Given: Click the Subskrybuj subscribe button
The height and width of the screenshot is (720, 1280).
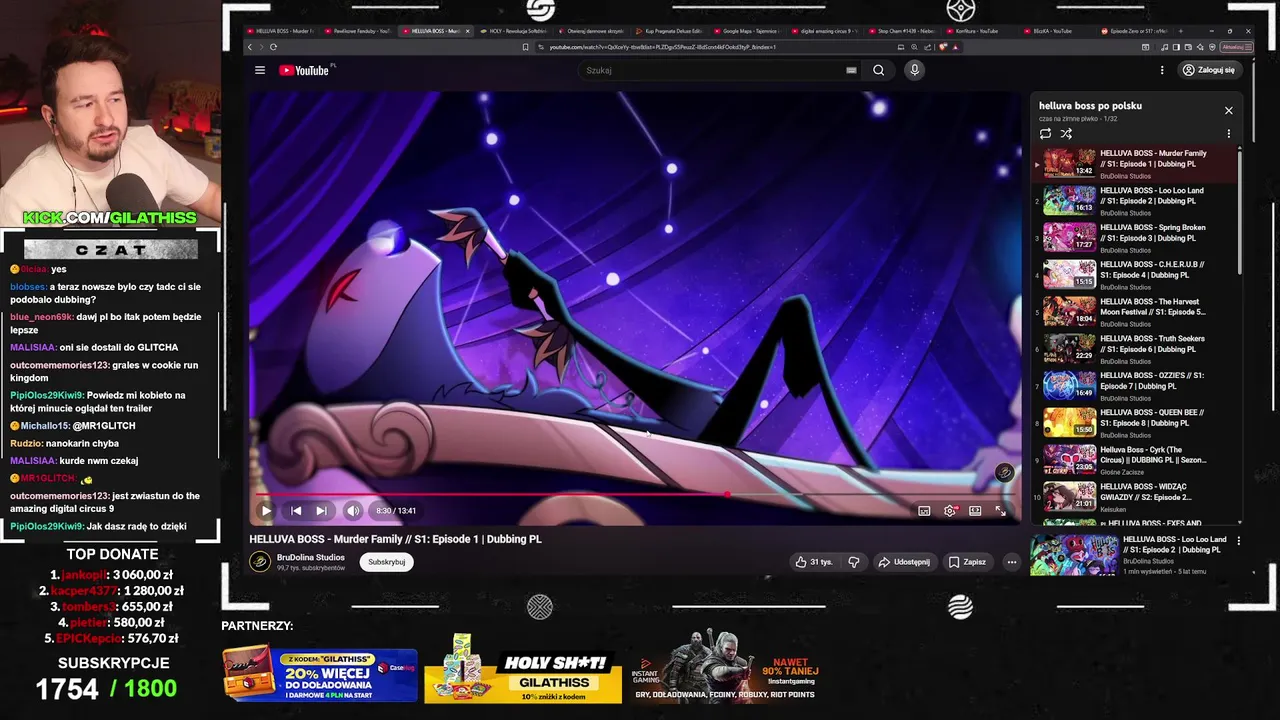Looking at the screenshot, I should pyautogui.click(x=387, y=562).
